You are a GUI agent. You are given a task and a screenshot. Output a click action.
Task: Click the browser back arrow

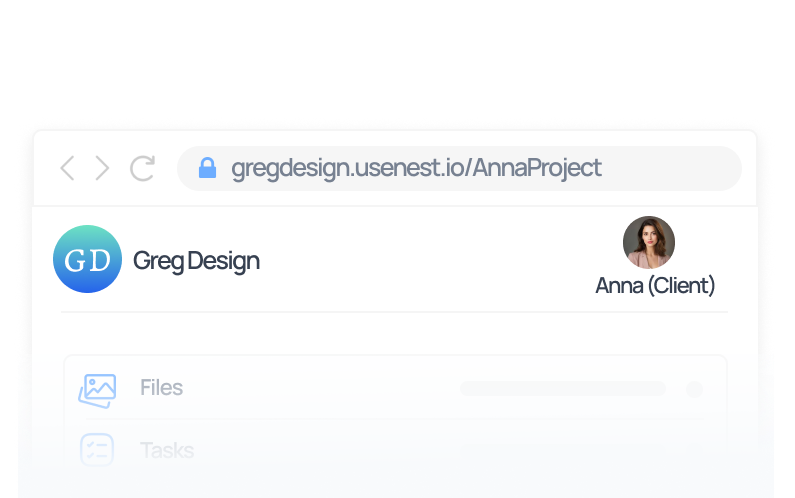pos(67,168)
